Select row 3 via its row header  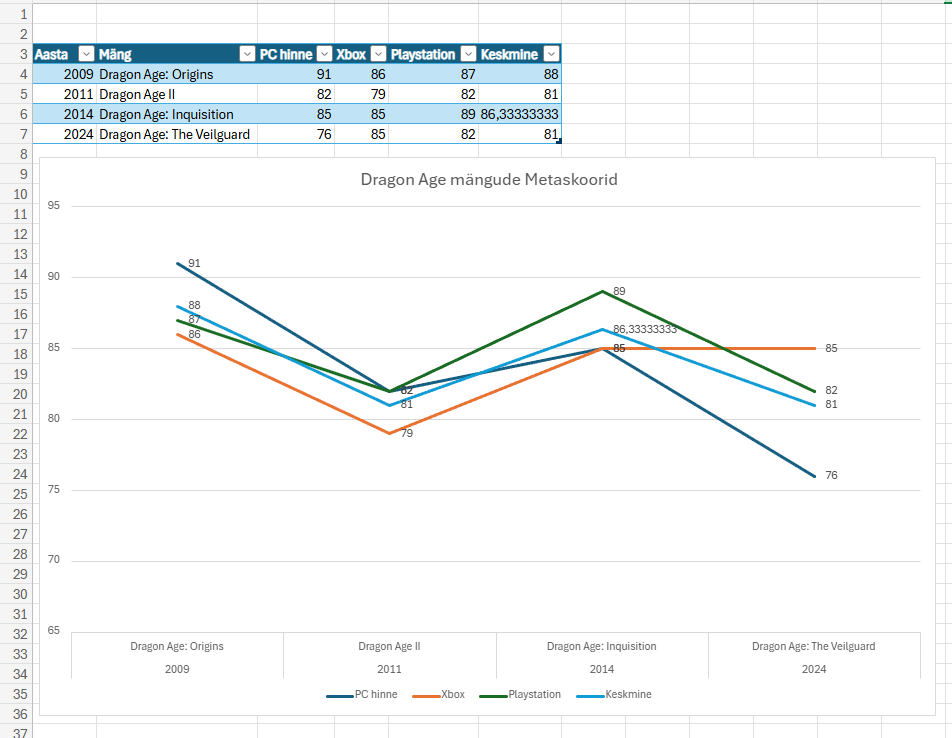tap(16, 54)
